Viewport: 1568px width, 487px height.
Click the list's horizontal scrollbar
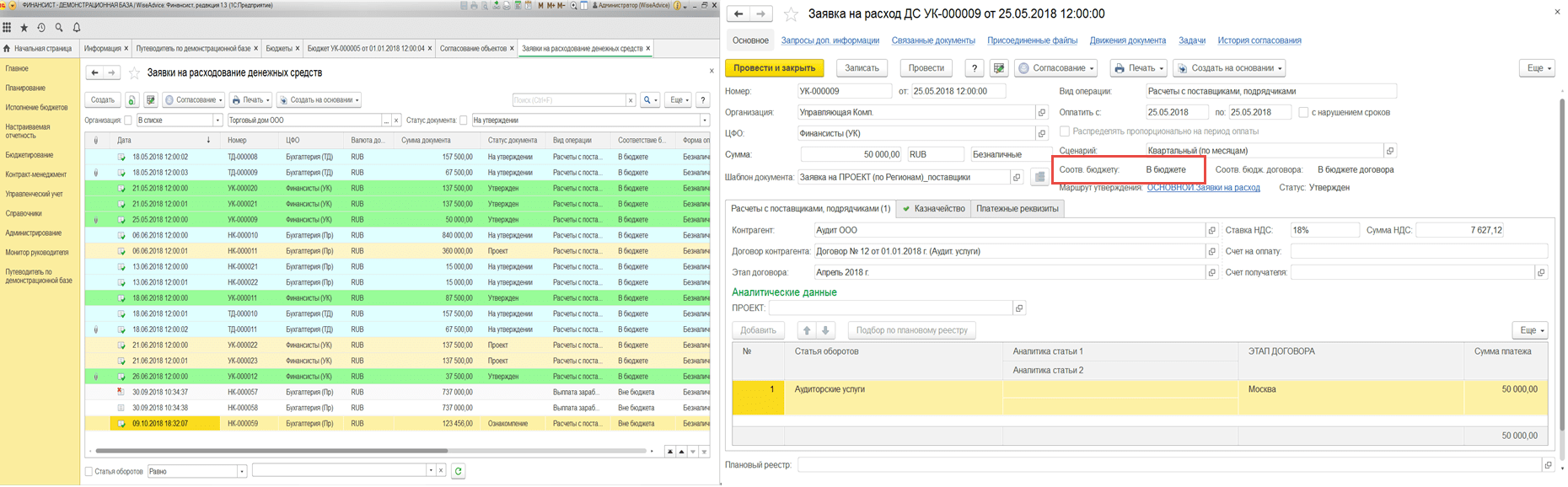pyautogui.click(x=270, y=451)
